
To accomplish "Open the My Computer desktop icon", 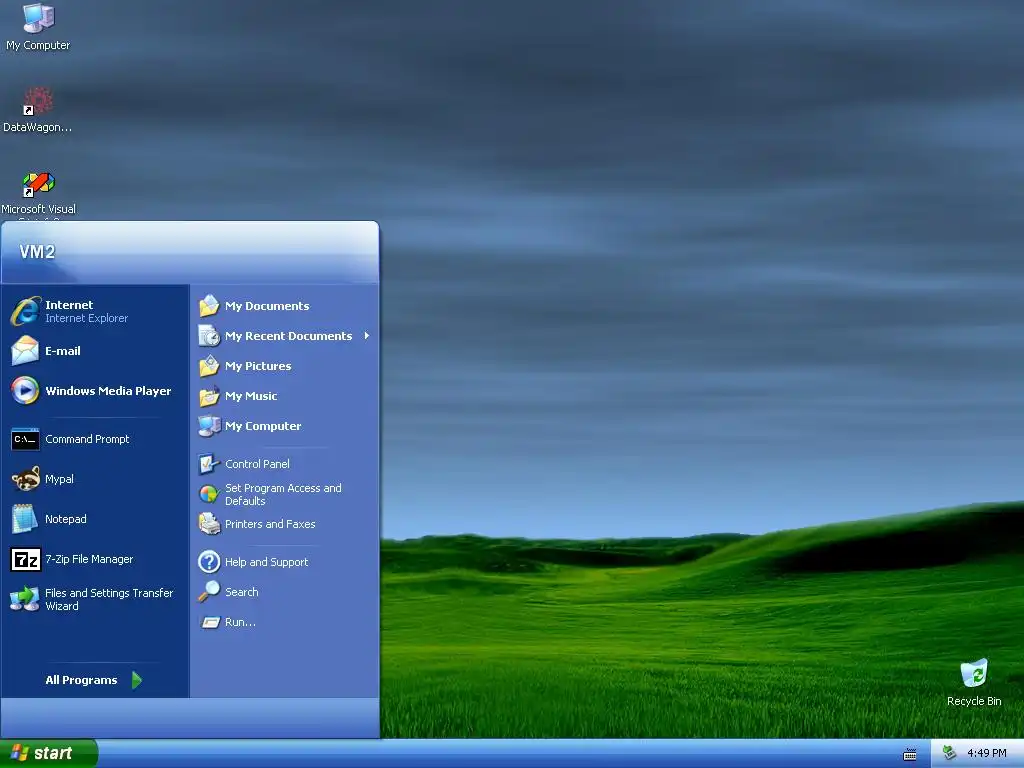I will [38, 18].
